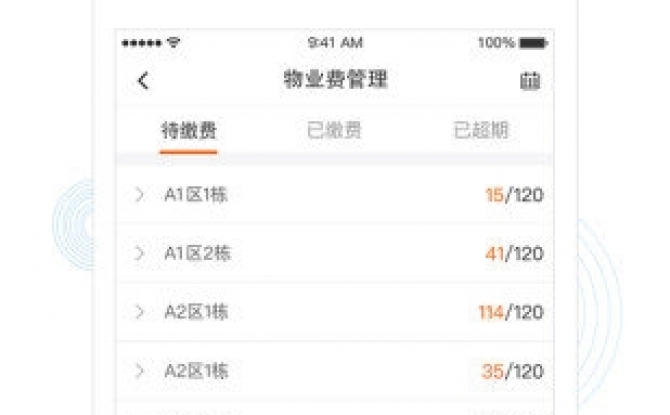The height and width of the screenshot is (415, 670).
Task: Expand the chevron of the 114/120 row
Action: point(139,312)
